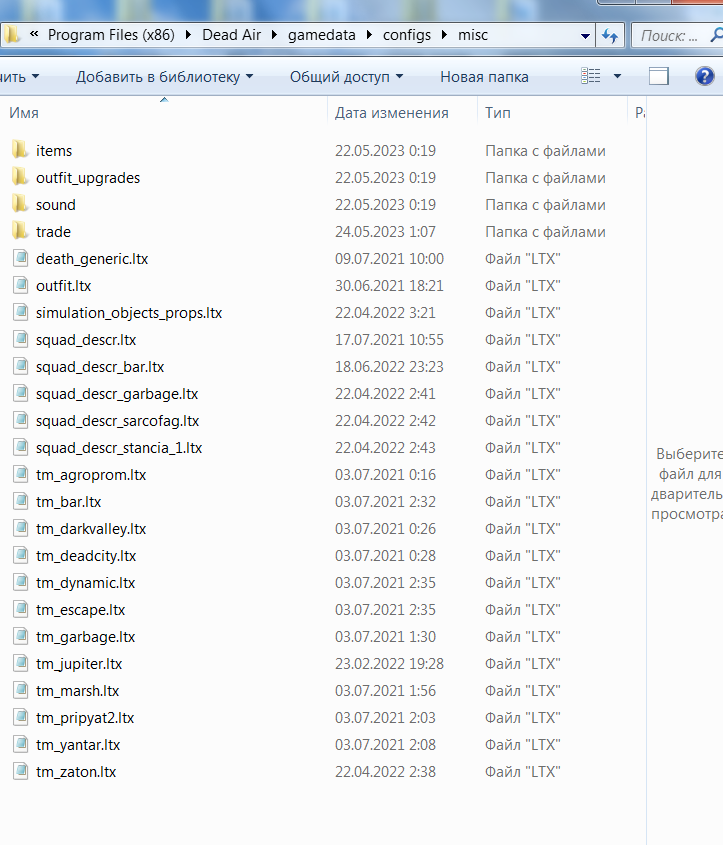Select the squad_descr_garbage.ltx file name
Viewport: 723px width, 845px height.
pos(117,394)
